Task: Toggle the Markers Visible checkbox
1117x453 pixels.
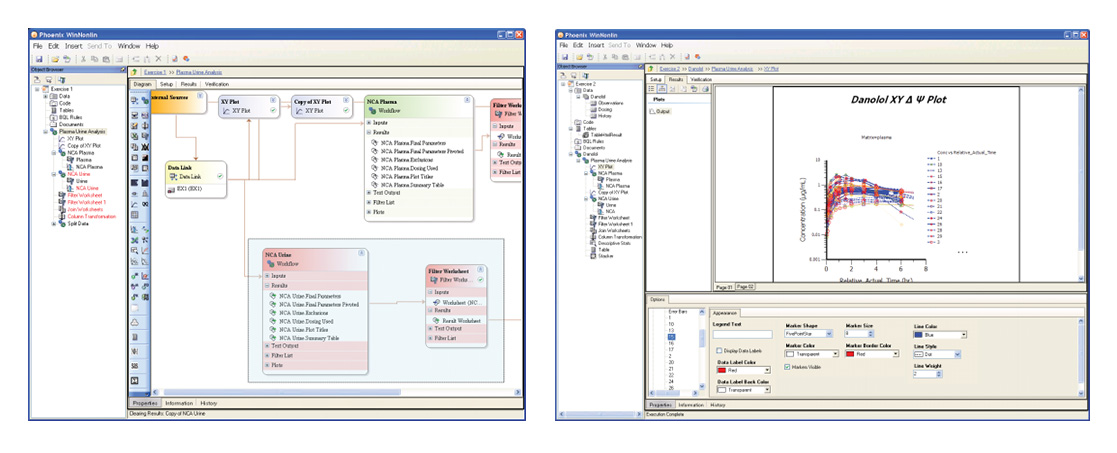Action: click(789, 368)
